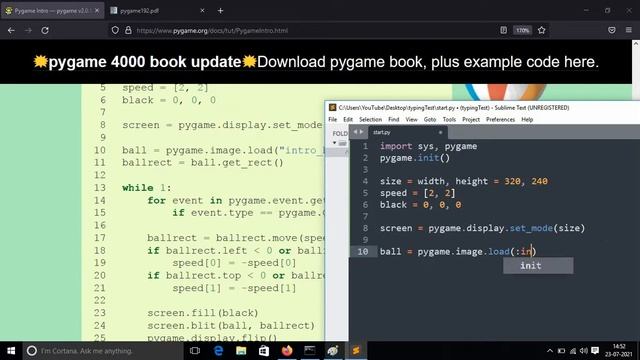Click the padlock site info icon
The width and height of the screenshot is (640, 360).
tap(128, 30)
